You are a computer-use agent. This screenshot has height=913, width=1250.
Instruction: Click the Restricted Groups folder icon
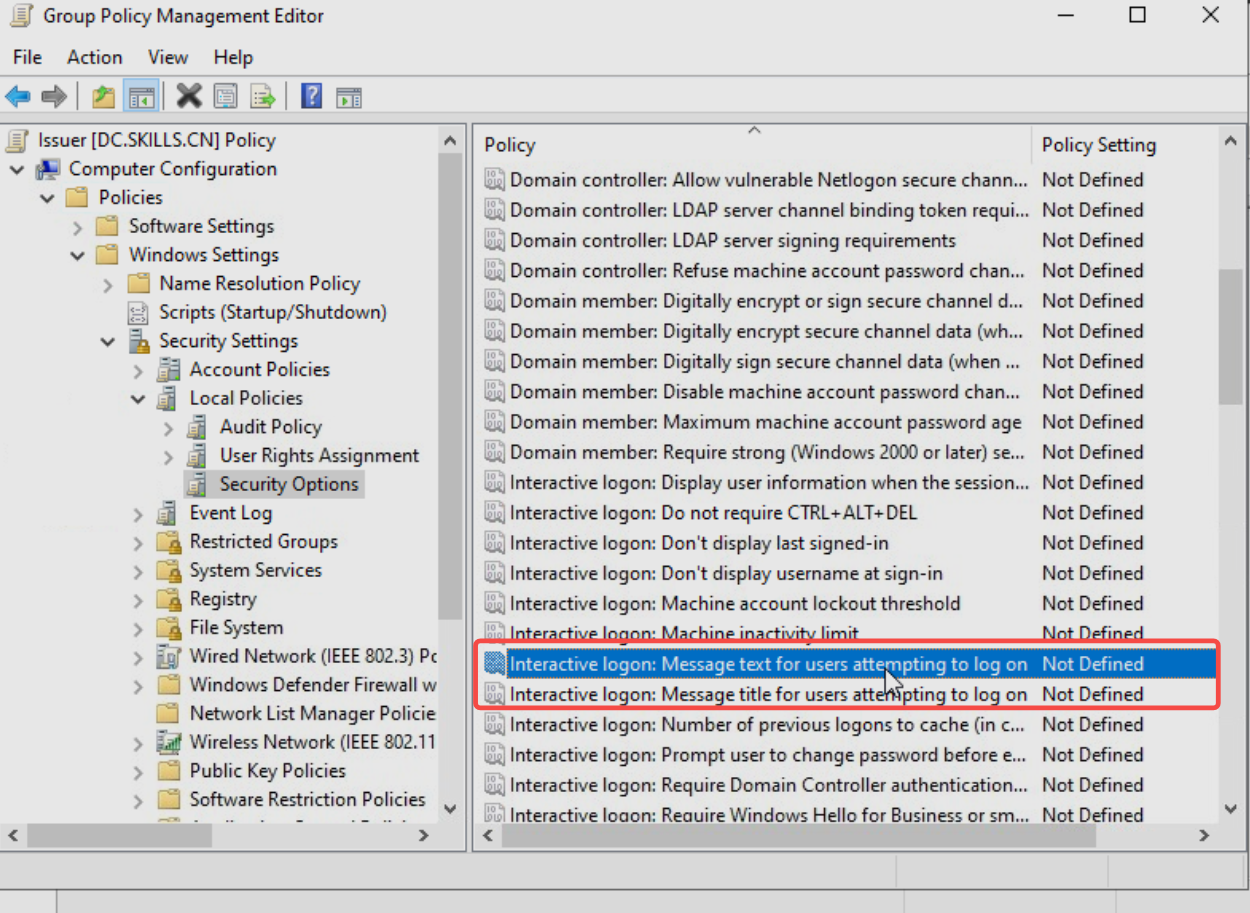tap(169, 542)
